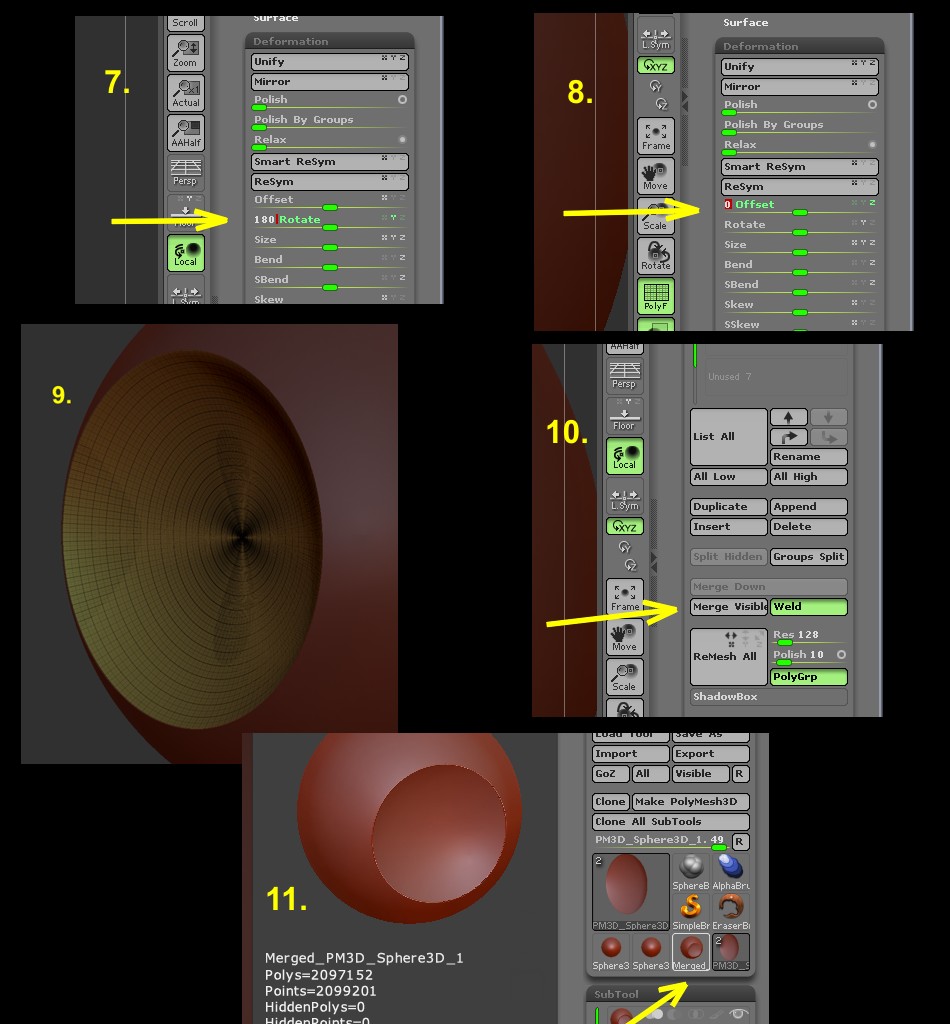Click the Zoom icon in panel 7
The height and width of the screenshot is (1024, 950).
click(x=185, y=52)
